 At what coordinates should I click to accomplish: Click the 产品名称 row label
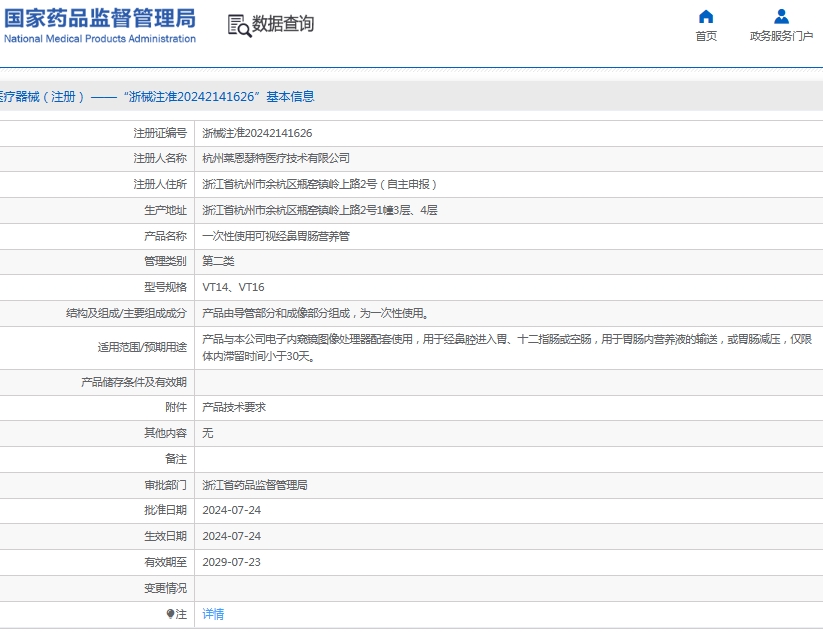point(165,236)
